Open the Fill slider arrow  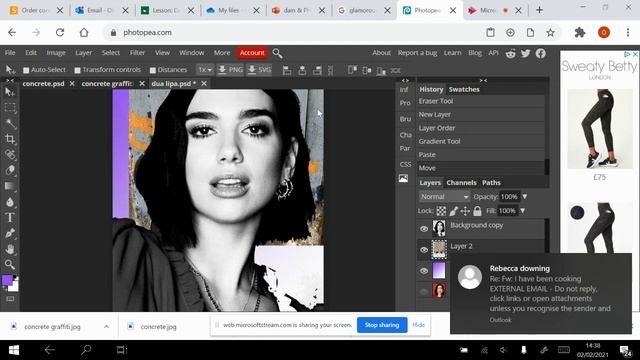tap(522, 211)
